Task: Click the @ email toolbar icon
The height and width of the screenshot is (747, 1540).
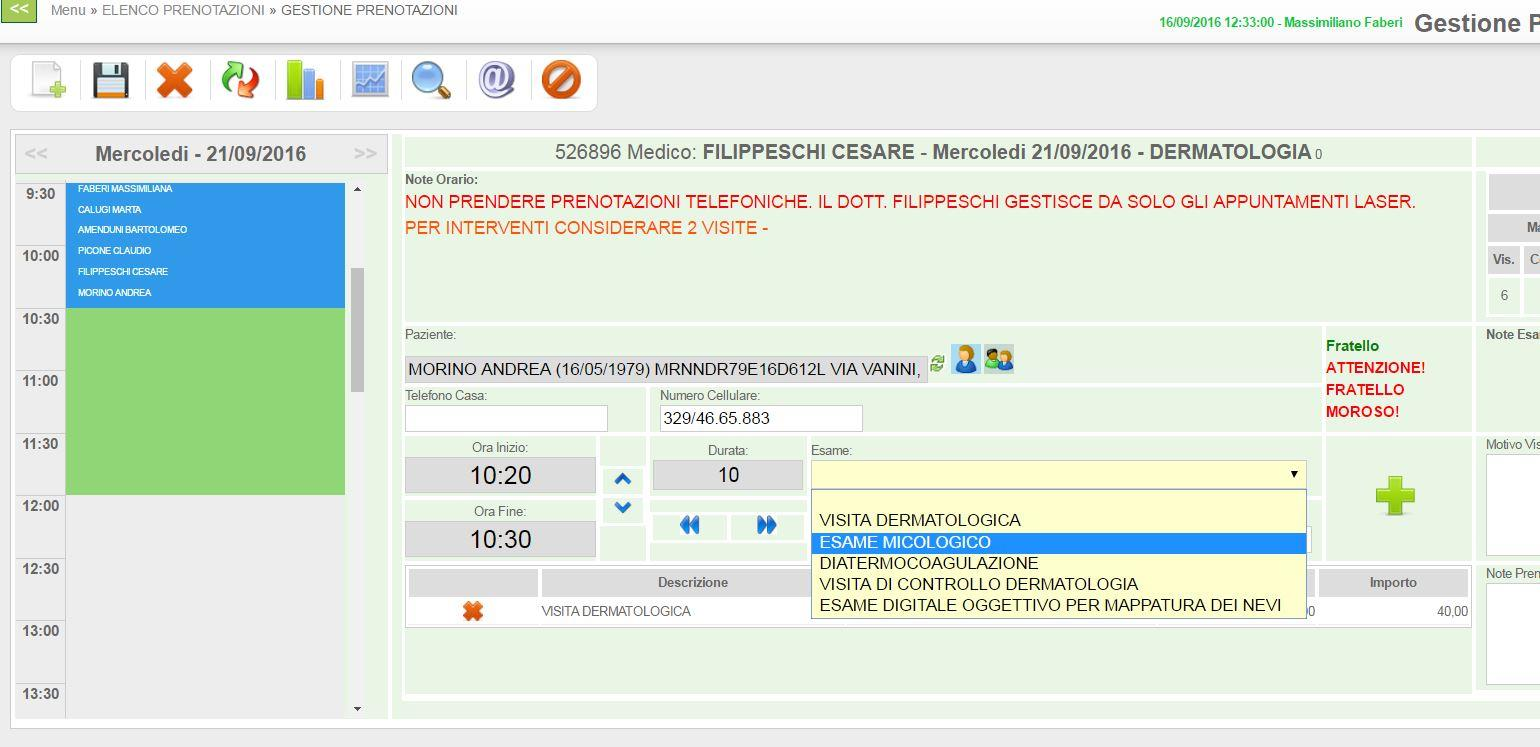Action: point(497,80)
